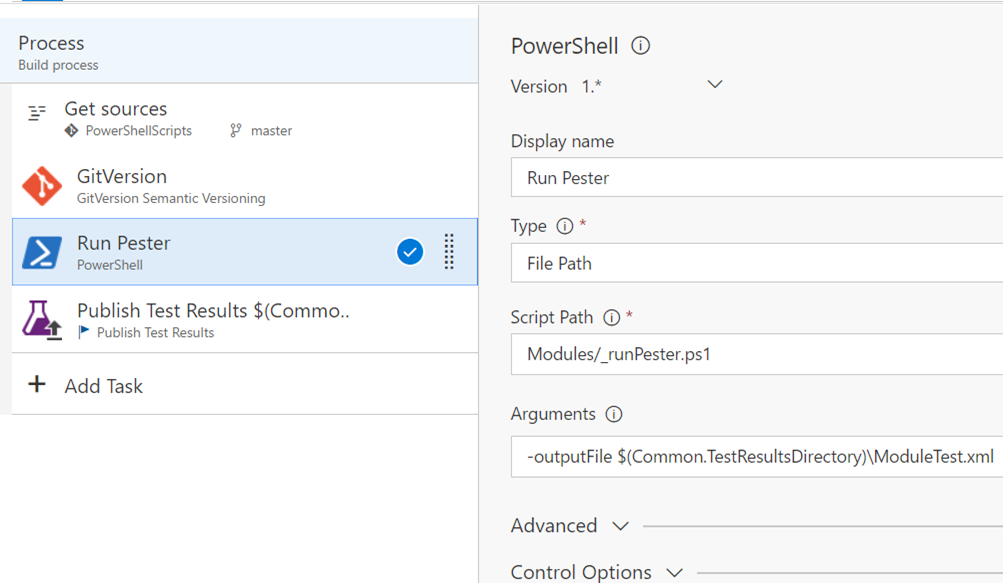
Task: Click the info icon beside Type
Action: 564,226
